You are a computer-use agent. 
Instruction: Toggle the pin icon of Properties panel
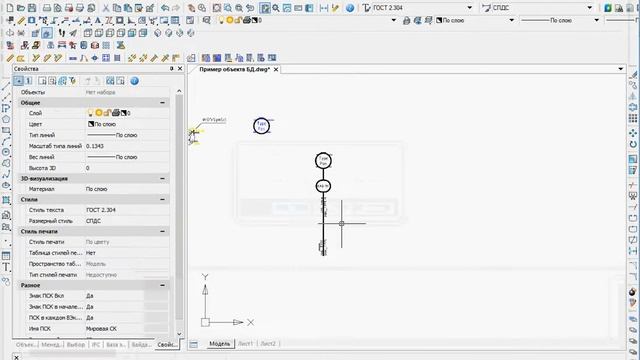point(171,69)
